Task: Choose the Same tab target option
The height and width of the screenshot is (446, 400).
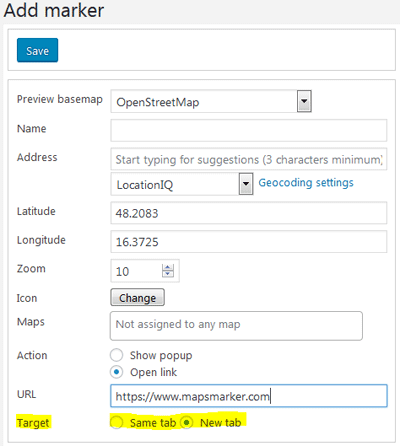Action: point(117,423)
